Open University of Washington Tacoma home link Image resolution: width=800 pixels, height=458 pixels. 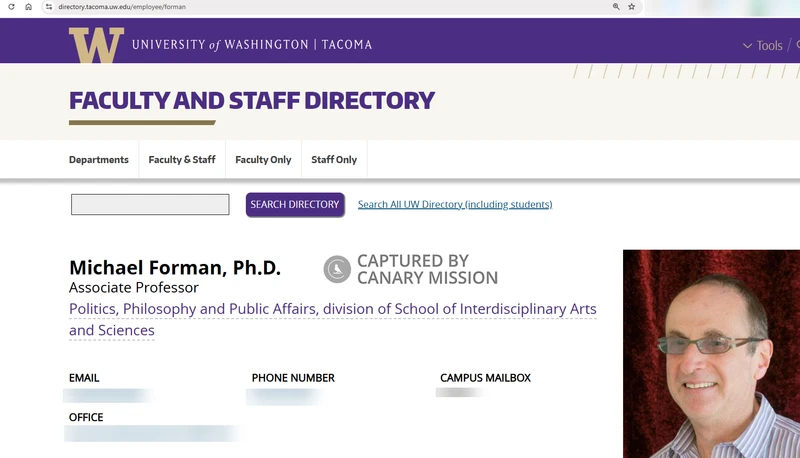pyautogui.click(x=252, y=44)
